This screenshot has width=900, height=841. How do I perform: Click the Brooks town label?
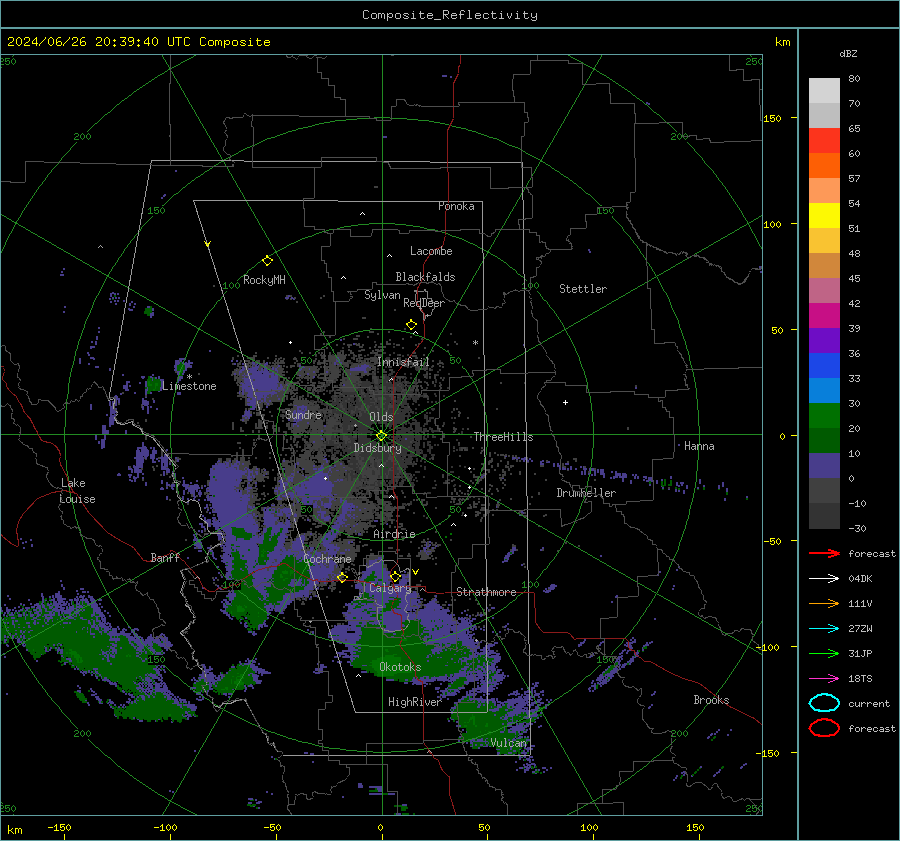pyautogui.click(x=711, y=700)
